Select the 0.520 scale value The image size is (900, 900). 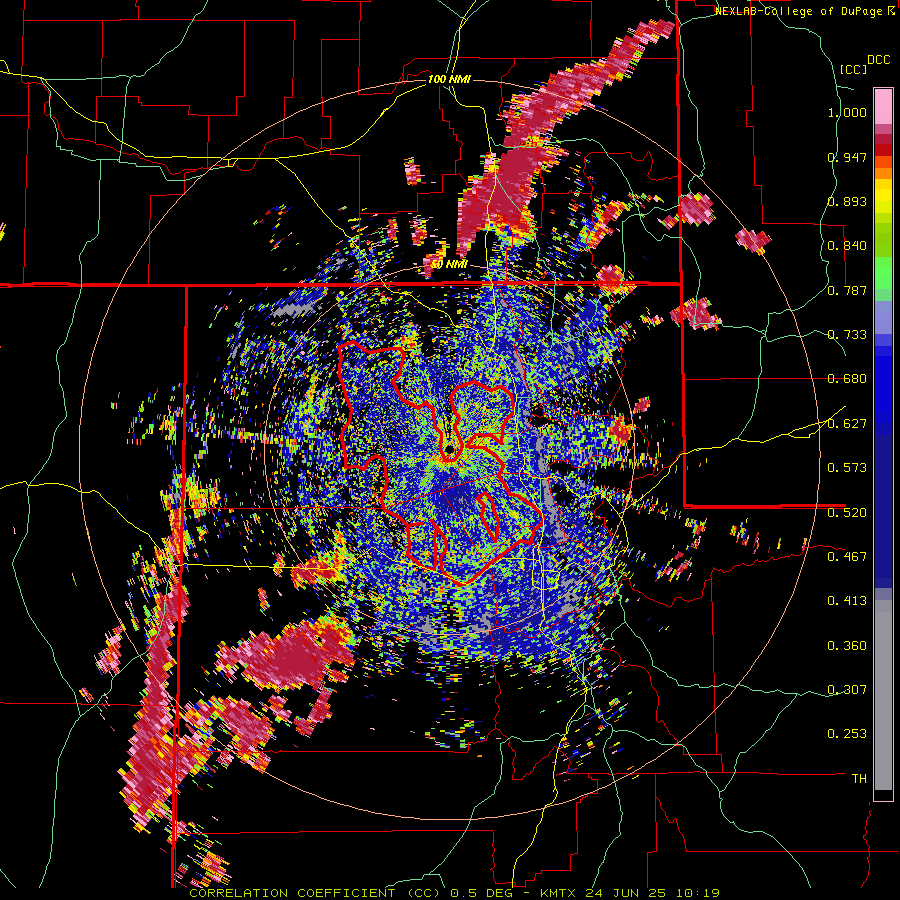click(847, 512)
